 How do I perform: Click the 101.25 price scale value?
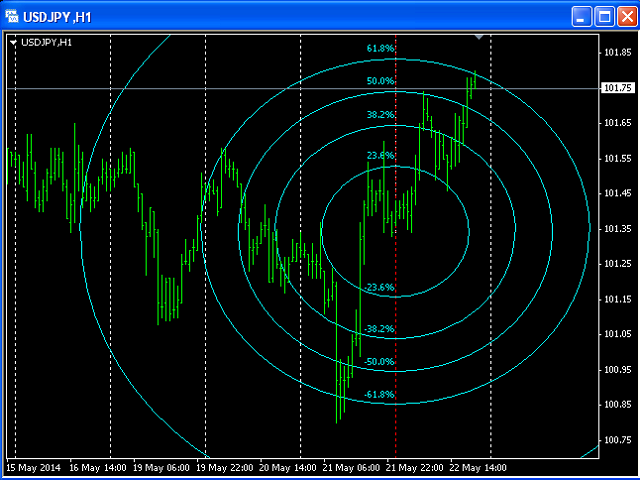pyautogui.click(x=618, y=264)
